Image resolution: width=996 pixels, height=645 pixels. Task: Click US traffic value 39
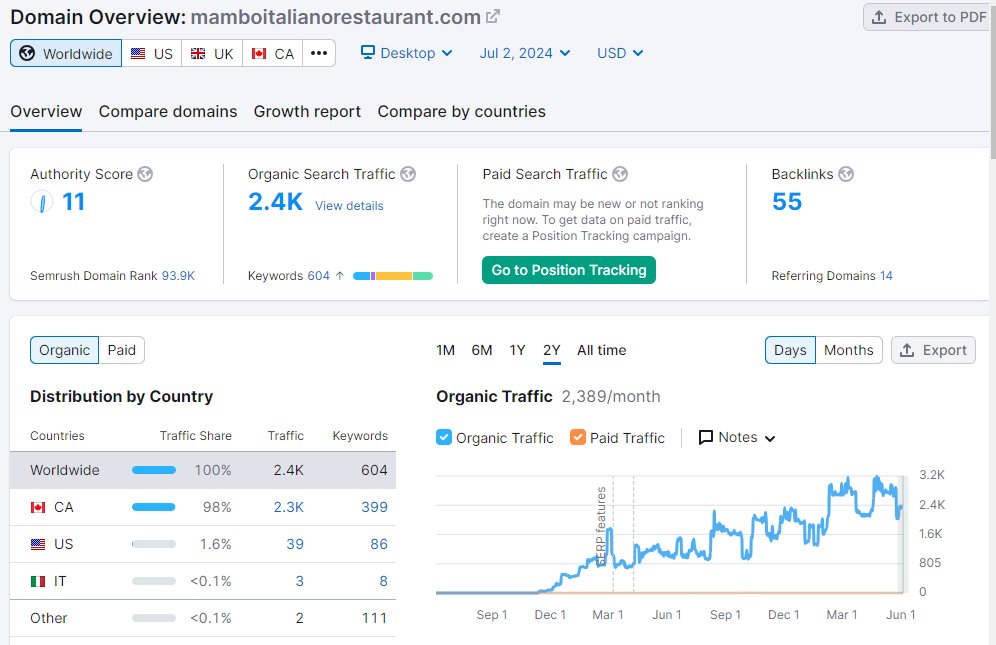point(295,544)
